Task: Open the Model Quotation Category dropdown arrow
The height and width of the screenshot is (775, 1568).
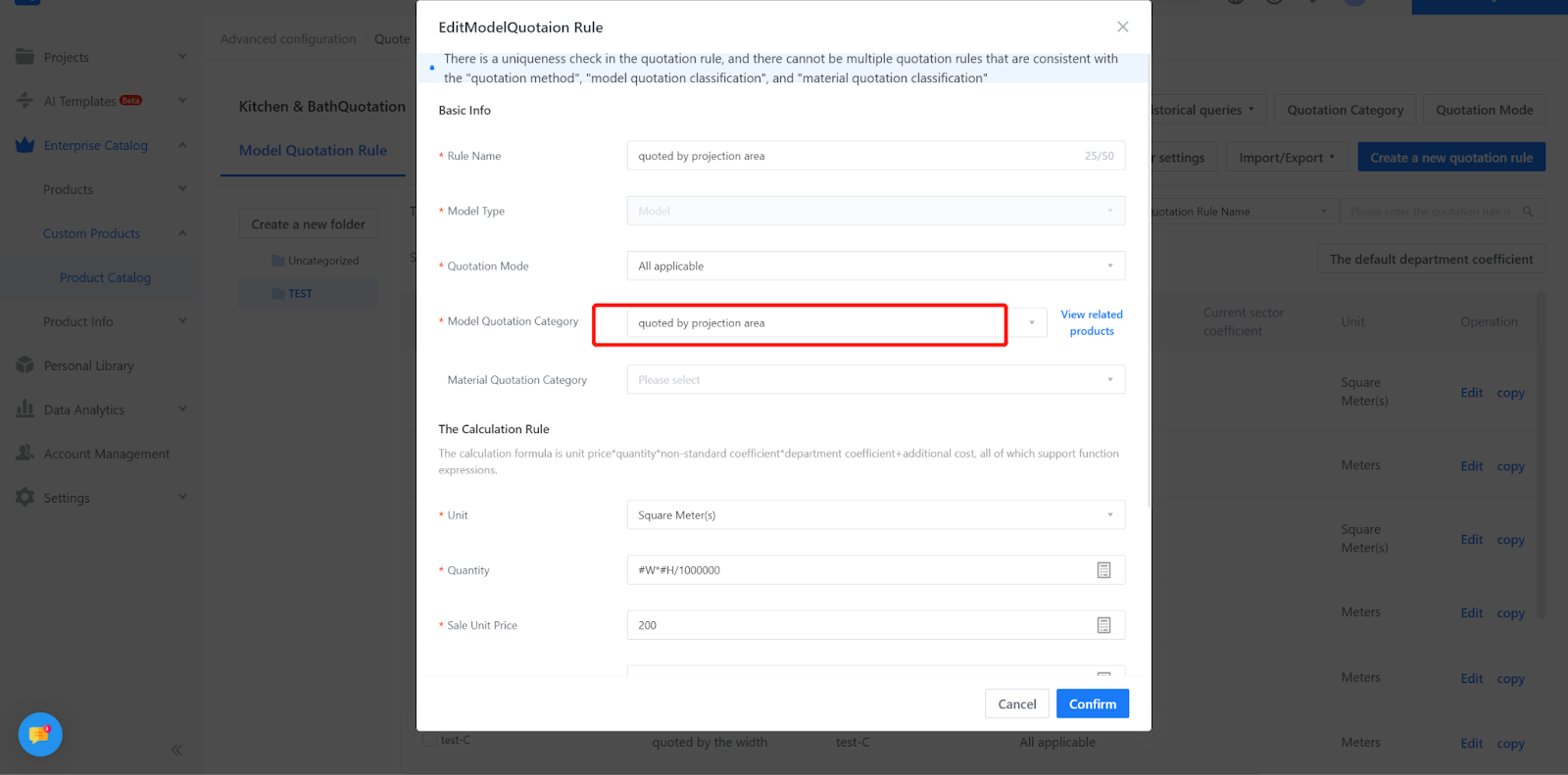Action: click(1031, 322)
